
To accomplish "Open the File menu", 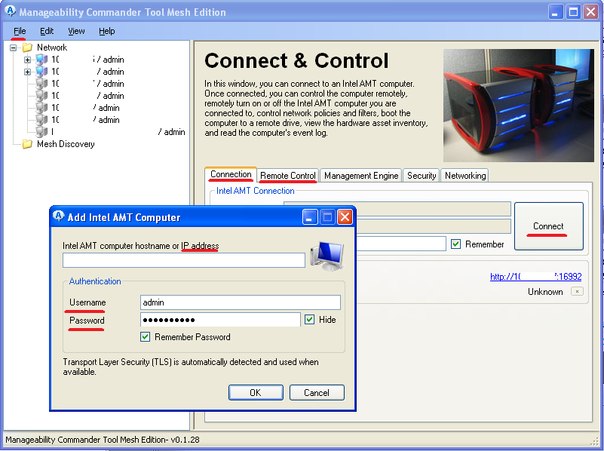I will [19, 31].
